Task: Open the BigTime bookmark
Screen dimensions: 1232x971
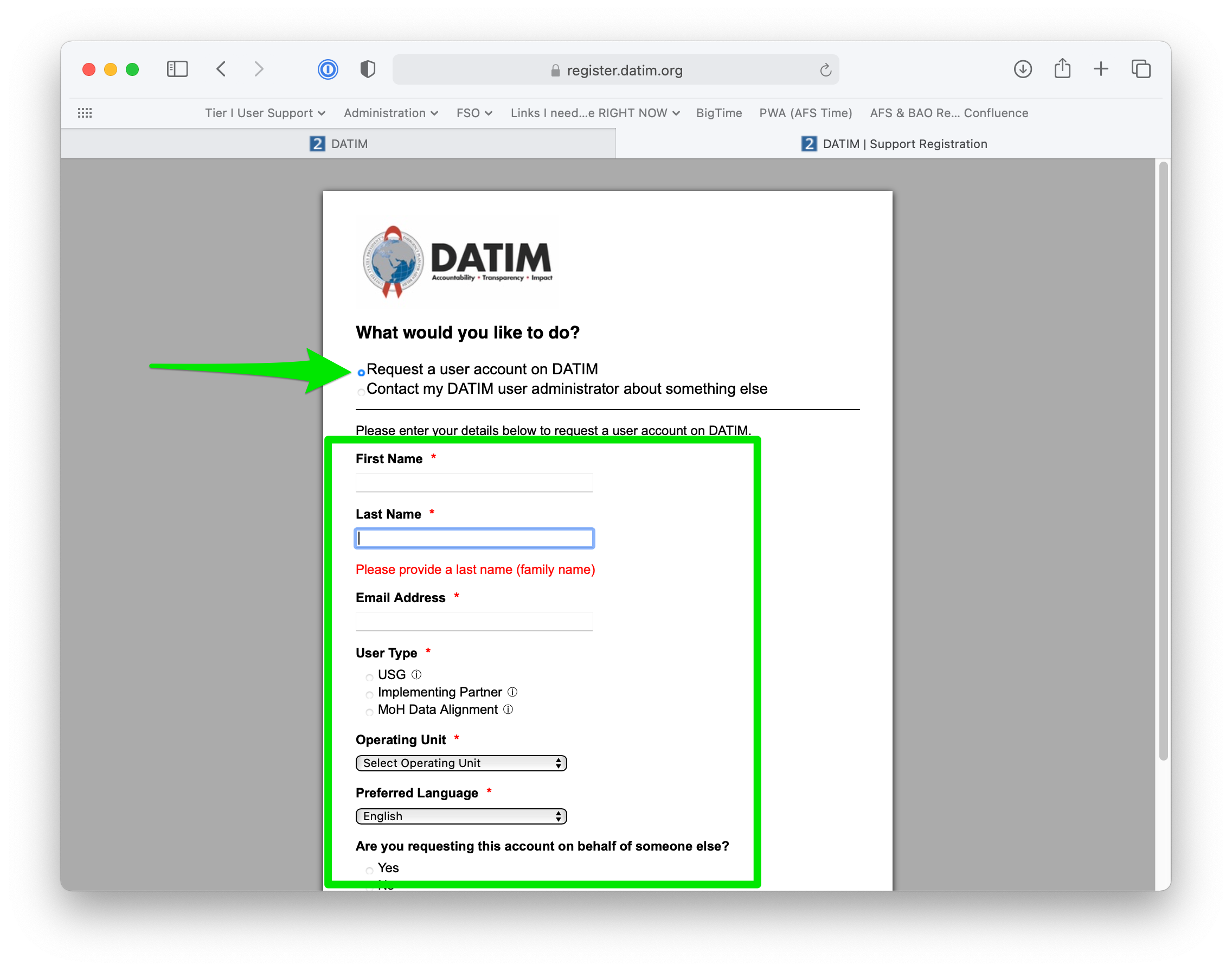Action: point(718,113)
